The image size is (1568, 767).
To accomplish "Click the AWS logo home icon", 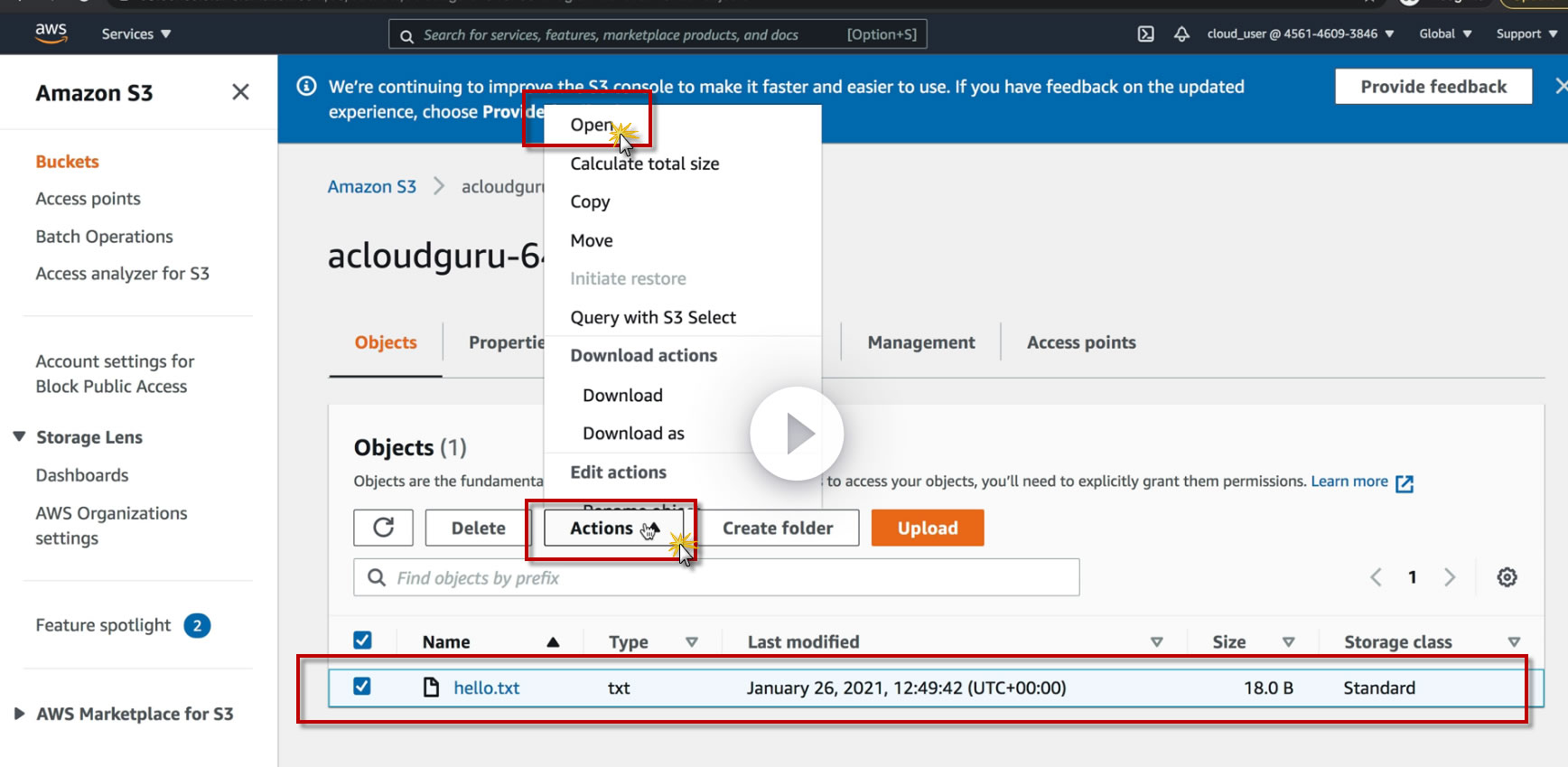I will click(x=51, y=33).
